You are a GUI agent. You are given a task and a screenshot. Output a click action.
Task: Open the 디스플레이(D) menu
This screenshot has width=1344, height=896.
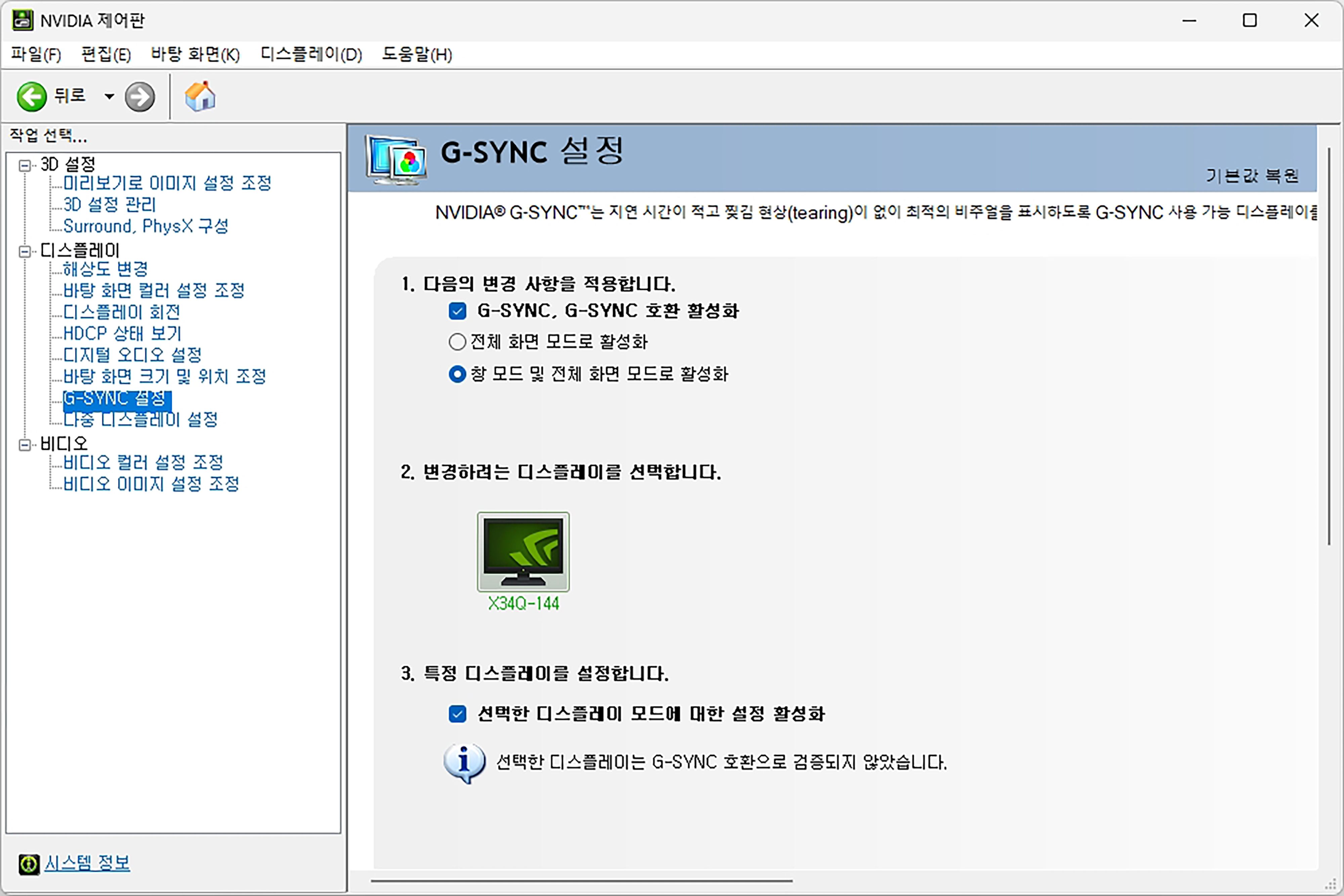point(310,54)
